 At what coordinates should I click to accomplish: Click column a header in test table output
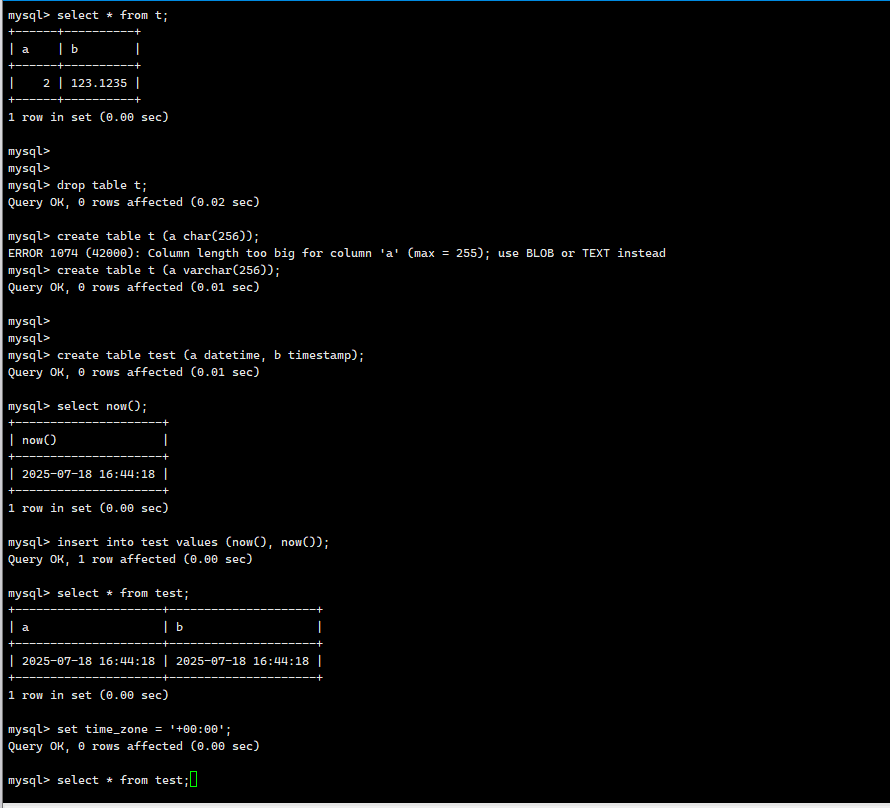(x=26, y=628)
